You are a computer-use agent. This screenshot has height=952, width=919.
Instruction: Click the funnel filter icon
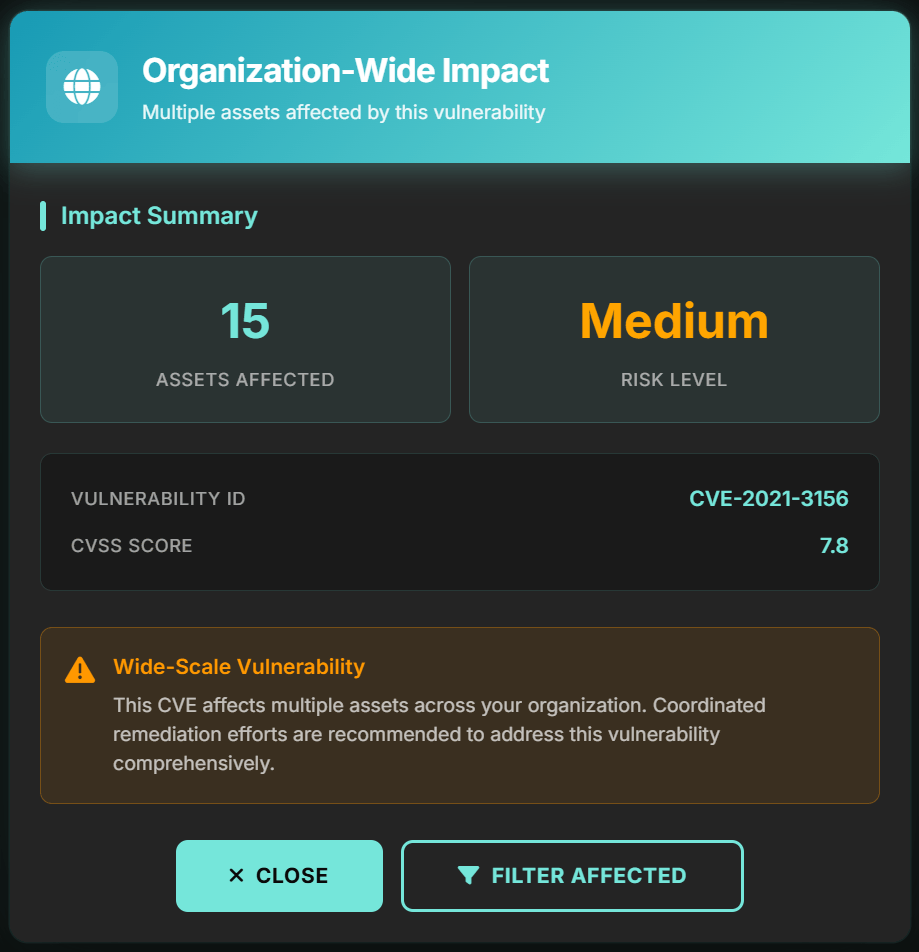(x=468, y=876)
